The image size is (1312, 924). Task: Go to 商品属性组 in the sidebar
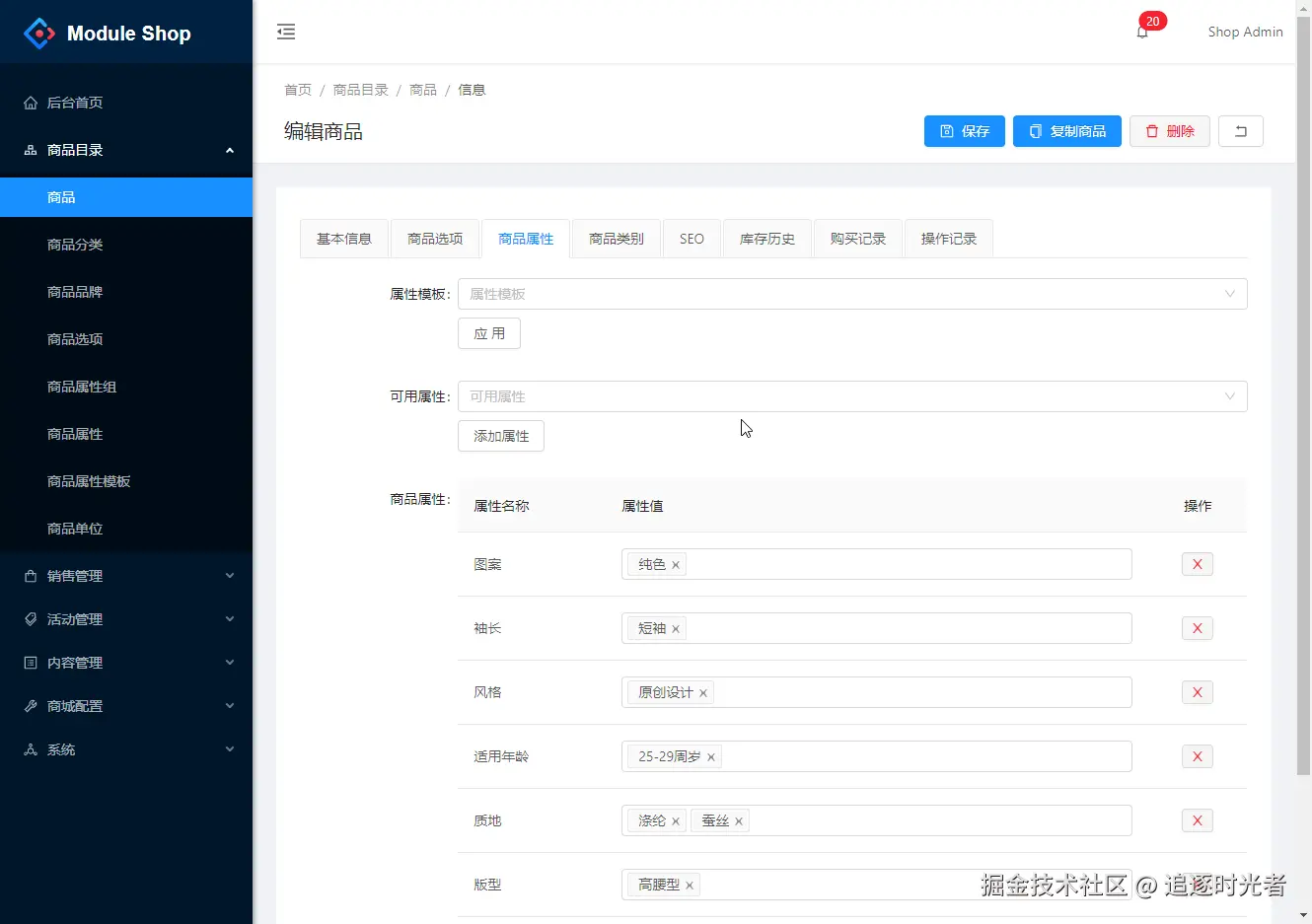[126, 387]
